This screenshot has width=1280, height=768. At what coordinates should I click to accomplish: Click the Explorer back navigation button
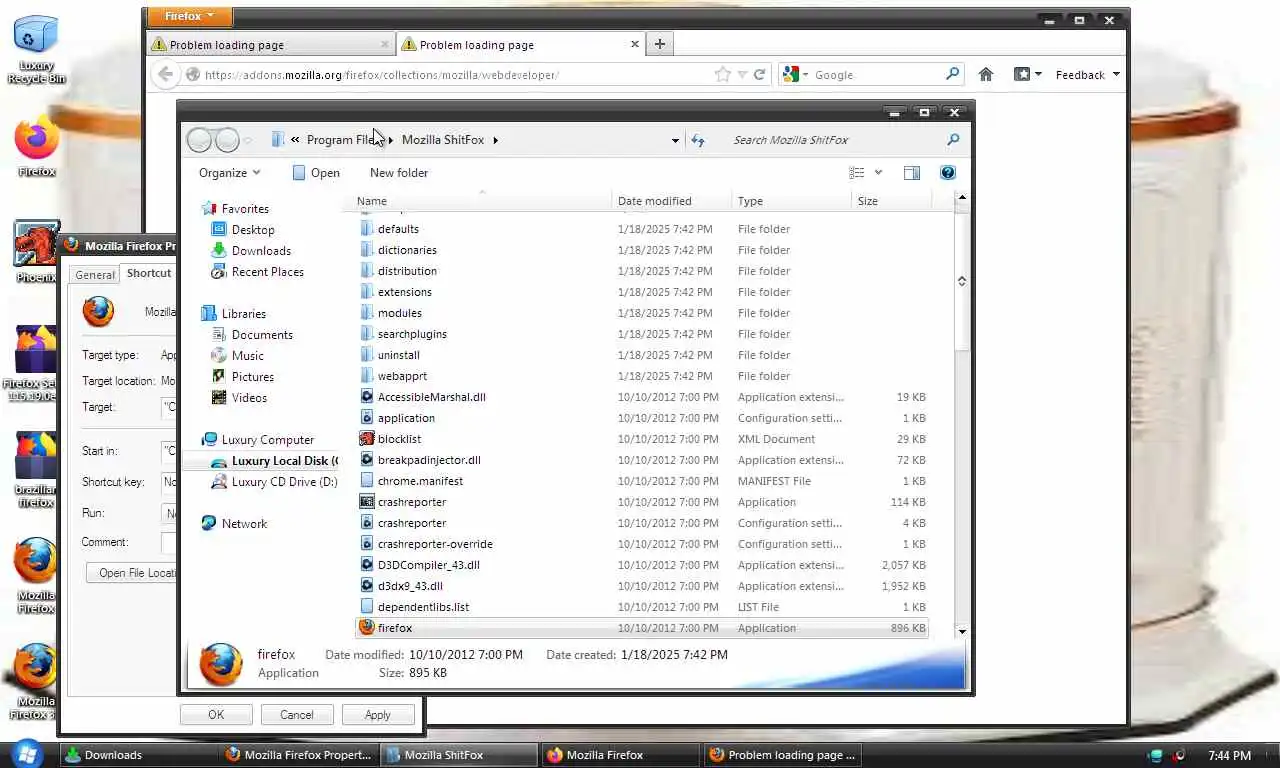click(200, 140)
